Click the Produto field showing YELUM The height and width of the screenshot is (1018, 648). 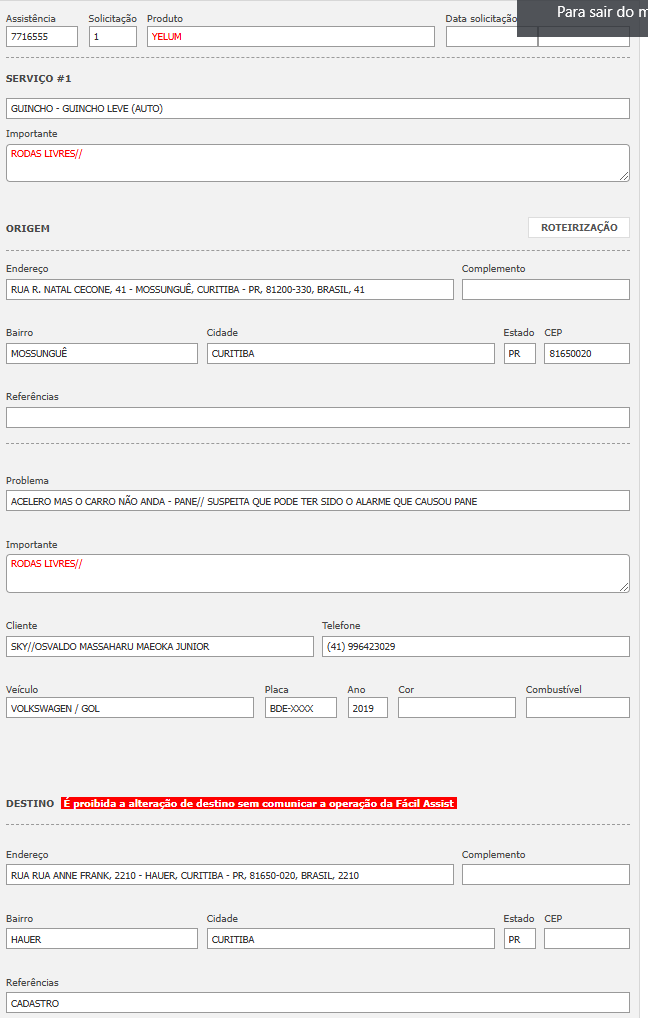coord(290,37)
